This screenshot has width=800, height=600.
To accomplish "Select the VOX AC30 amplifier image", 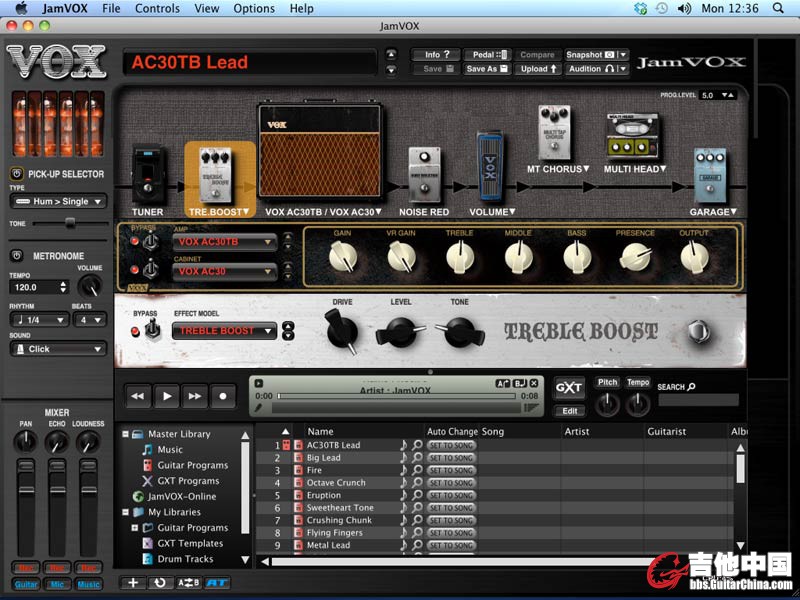I will 320,151.
